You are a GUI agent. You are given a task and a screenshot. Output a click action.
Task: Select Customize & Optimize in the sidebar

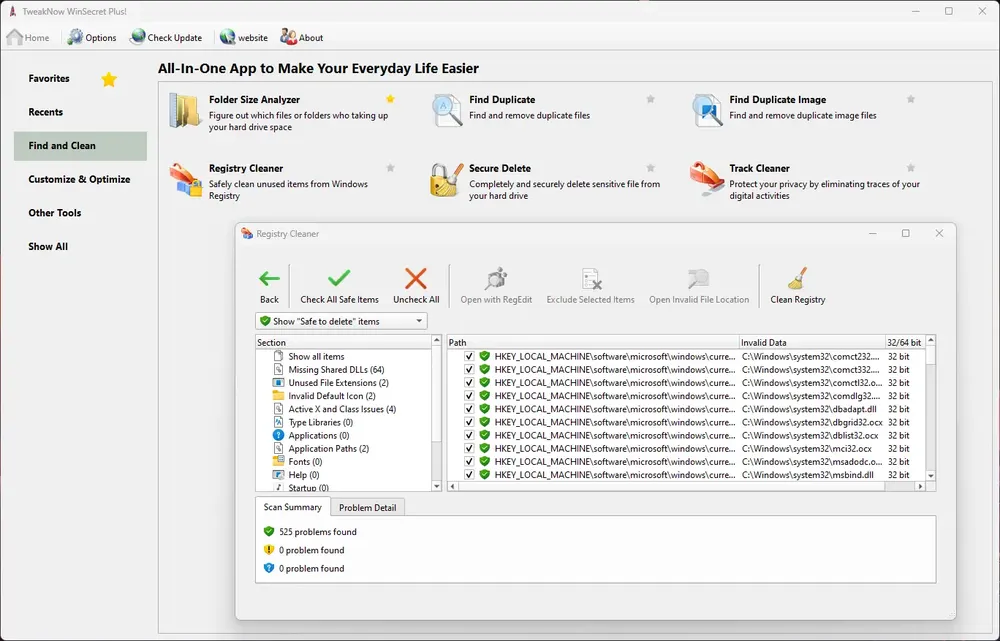(x=80, y=179)
